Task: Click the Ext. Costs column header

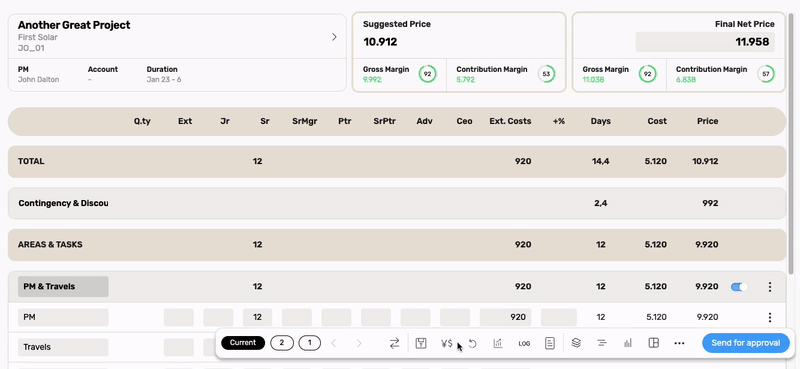Action: pyautogui.click(x=510, y=121)
